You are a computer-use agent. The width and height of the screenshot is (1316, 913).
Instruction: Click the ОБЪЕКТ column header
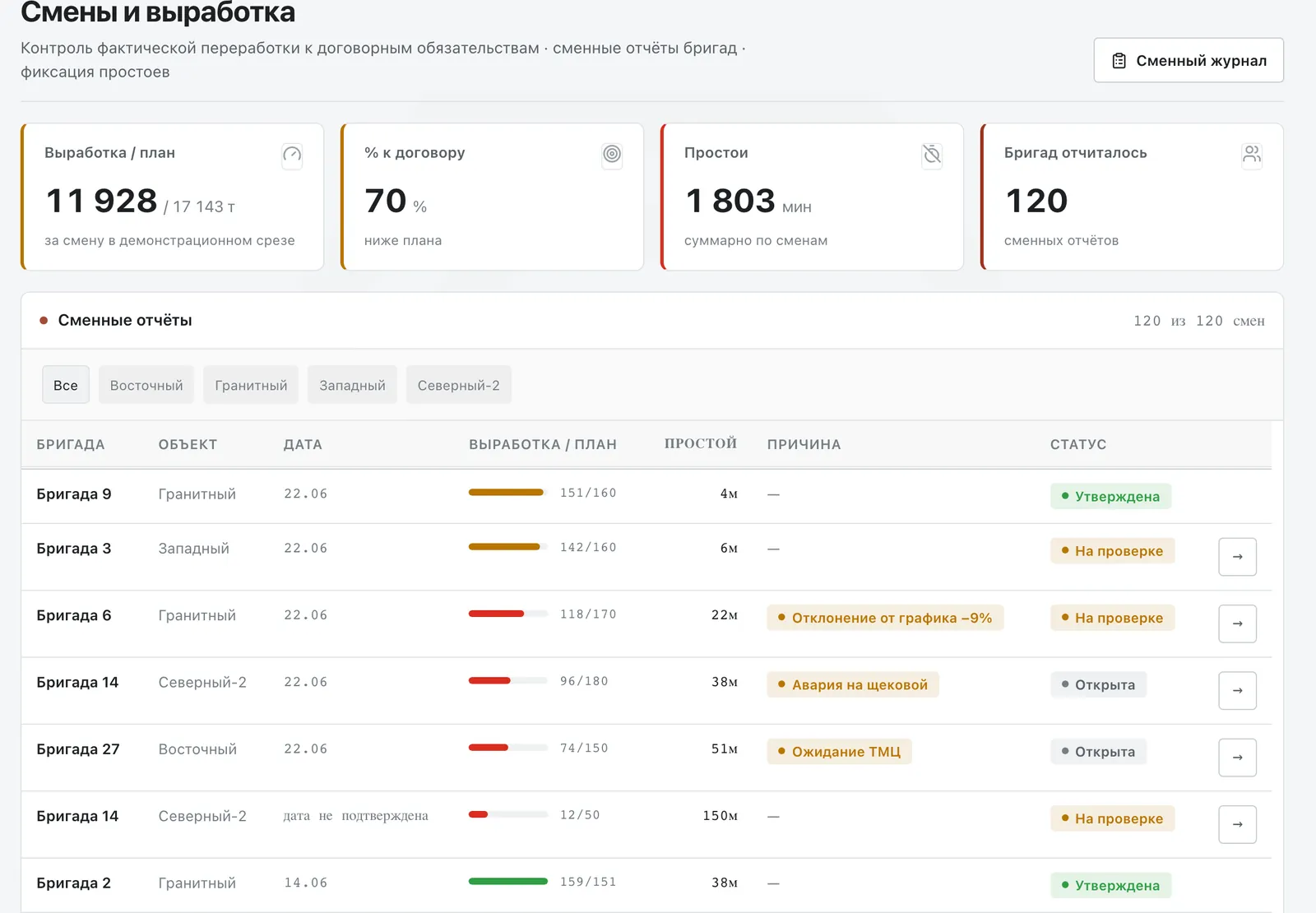point(188,444)
